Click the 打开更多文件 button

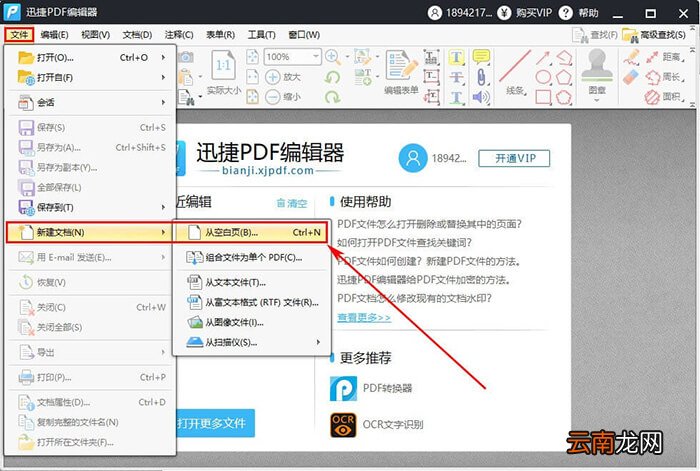216,423
